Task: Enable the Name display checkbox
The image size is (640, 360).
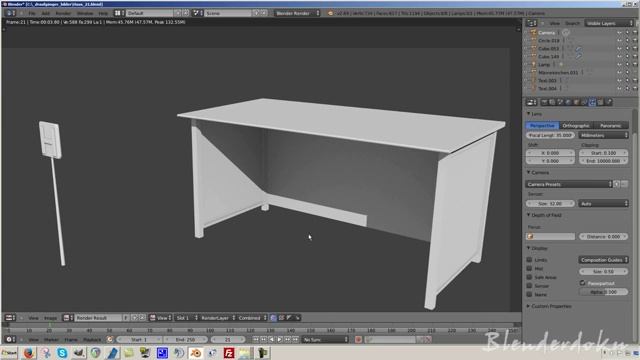Action: tap(529, 294)
